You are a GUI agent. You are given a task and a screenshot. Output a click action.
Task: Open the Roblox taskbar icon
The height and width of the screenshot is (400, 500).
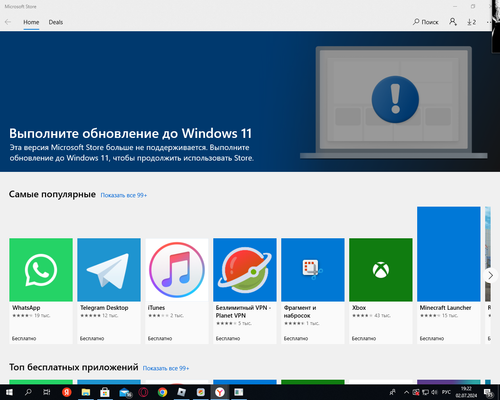(181, 392)
